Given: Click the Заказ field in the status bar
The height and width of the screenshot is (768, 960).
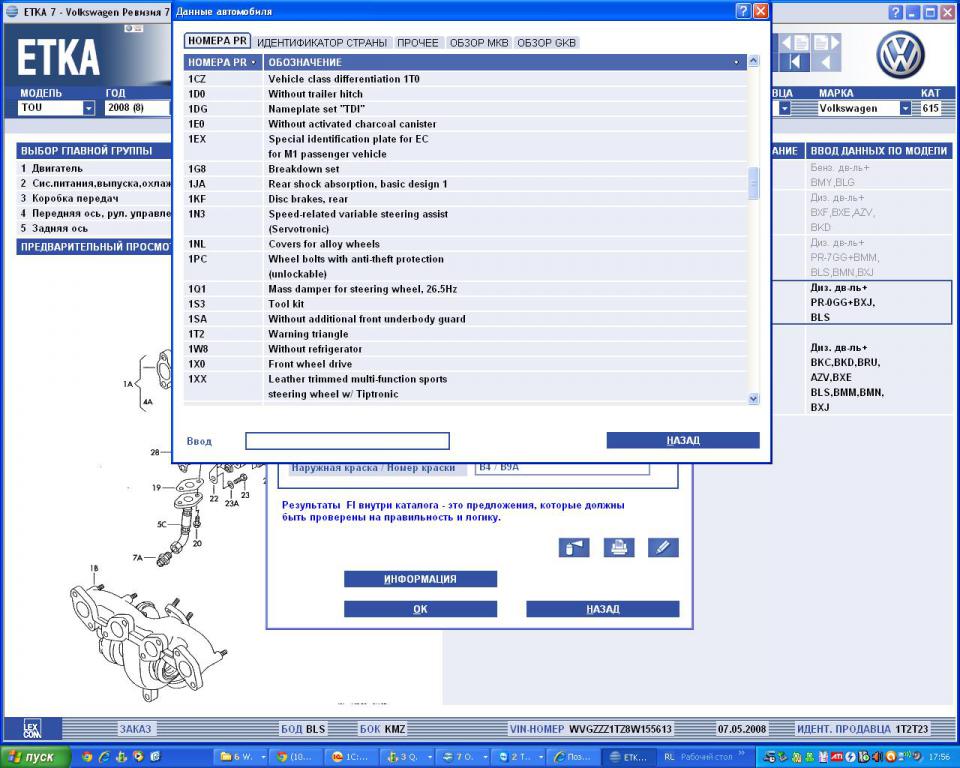Looking at the screenshot, I should [x=135, y=729].
